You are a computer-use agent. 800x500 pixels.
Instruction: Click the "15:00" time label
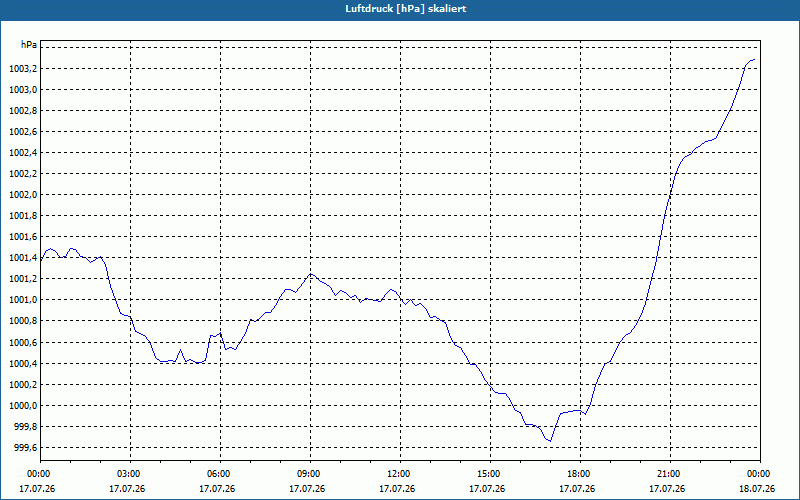pos(487,474)
